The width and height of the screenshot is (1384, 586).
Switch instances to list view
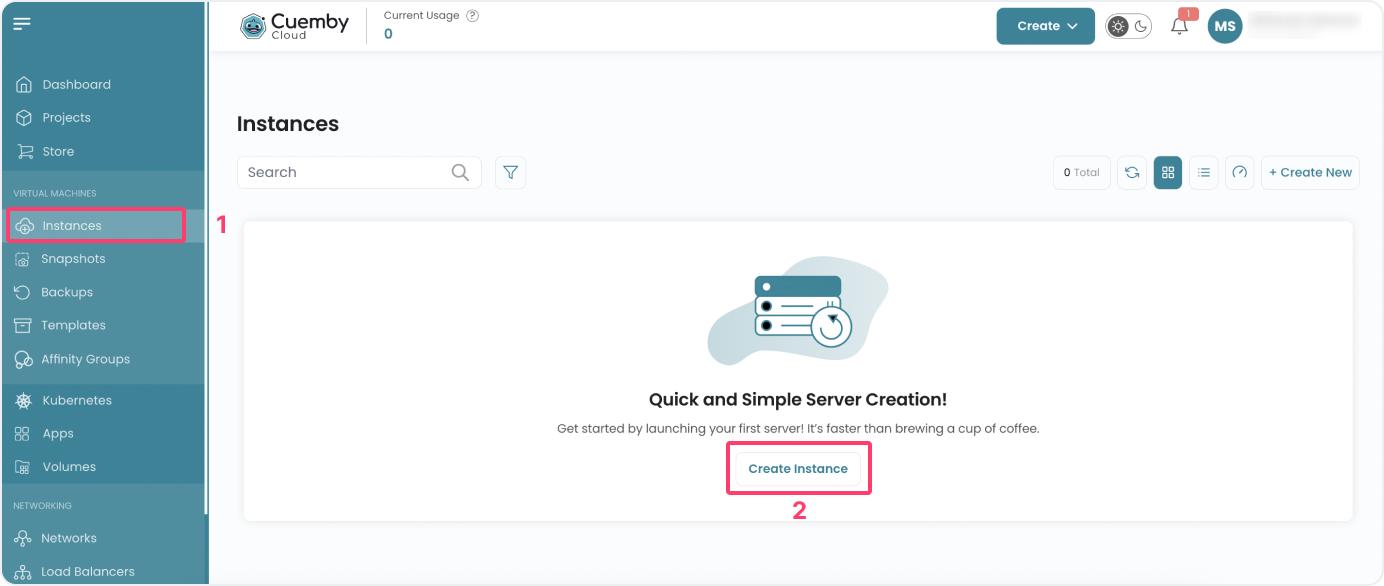[x=1203, y=172]
